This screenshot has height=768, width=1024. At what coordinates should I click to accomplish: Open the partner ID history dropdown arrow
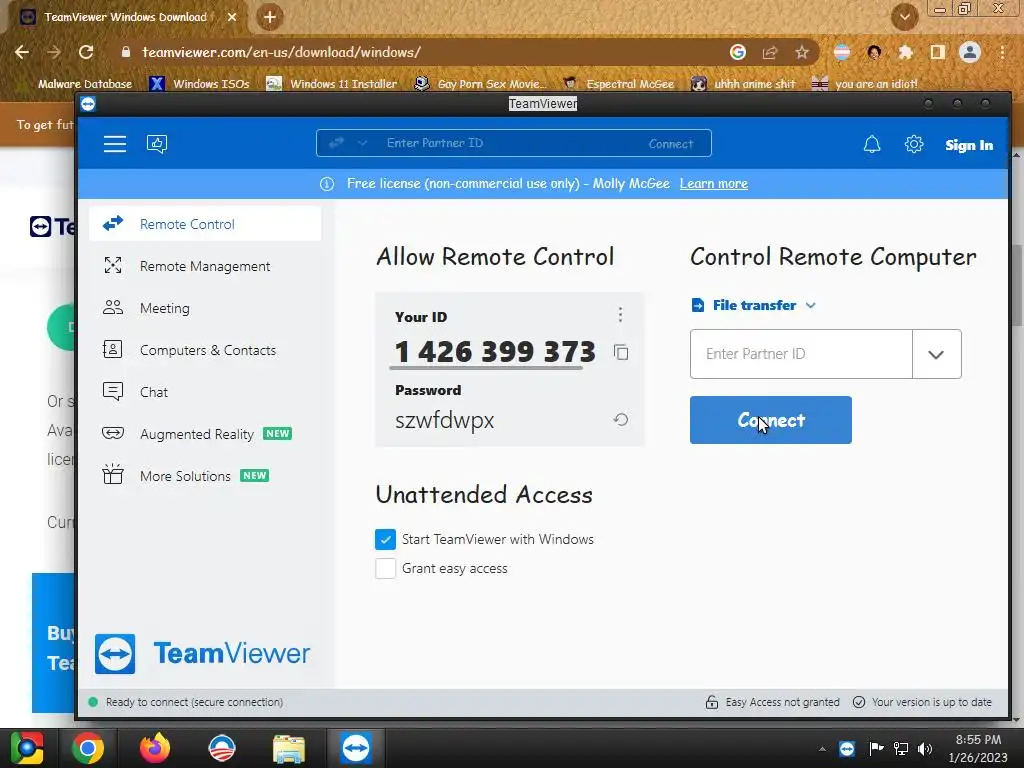pos(936,354)
